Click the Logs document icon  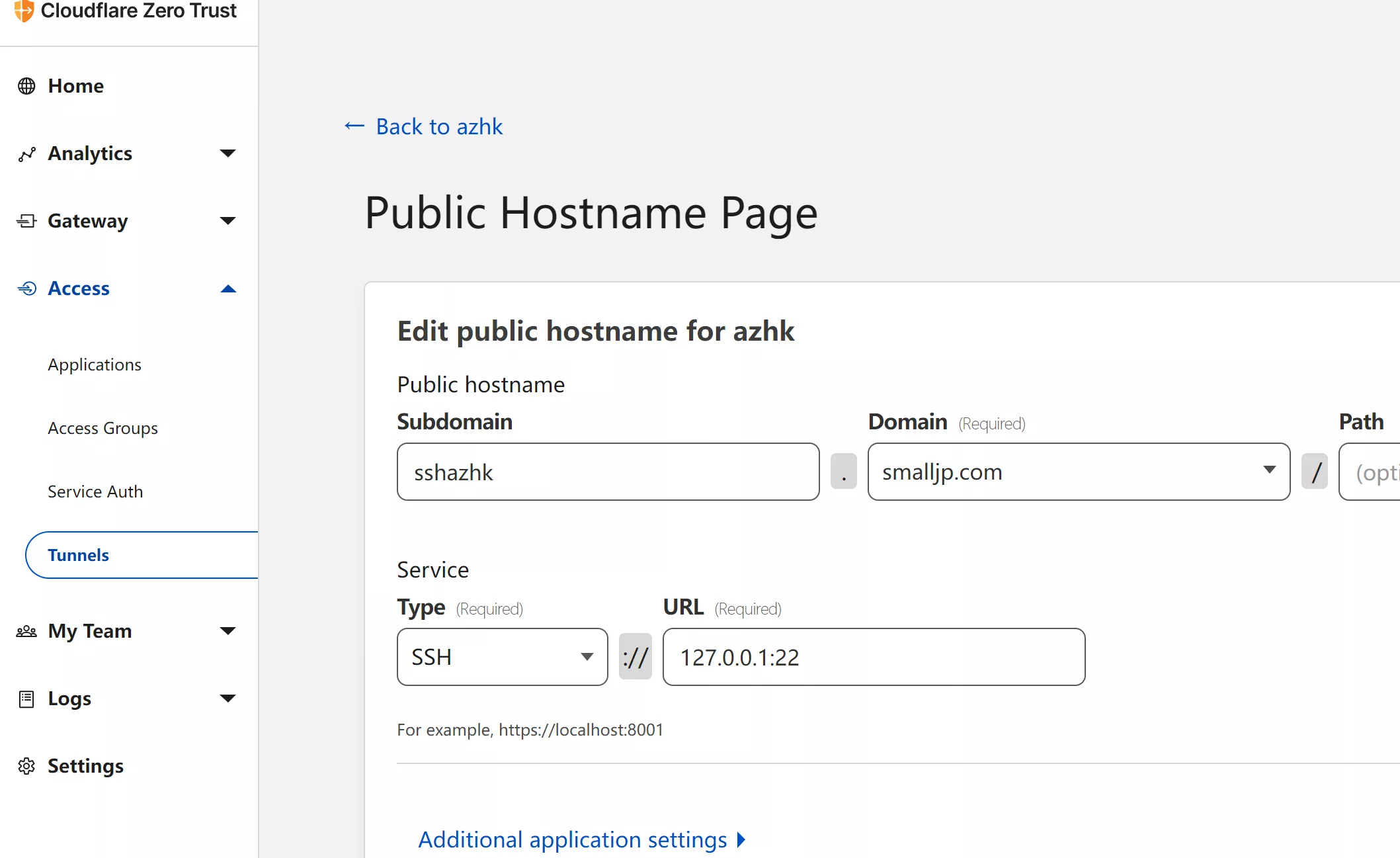26,699
